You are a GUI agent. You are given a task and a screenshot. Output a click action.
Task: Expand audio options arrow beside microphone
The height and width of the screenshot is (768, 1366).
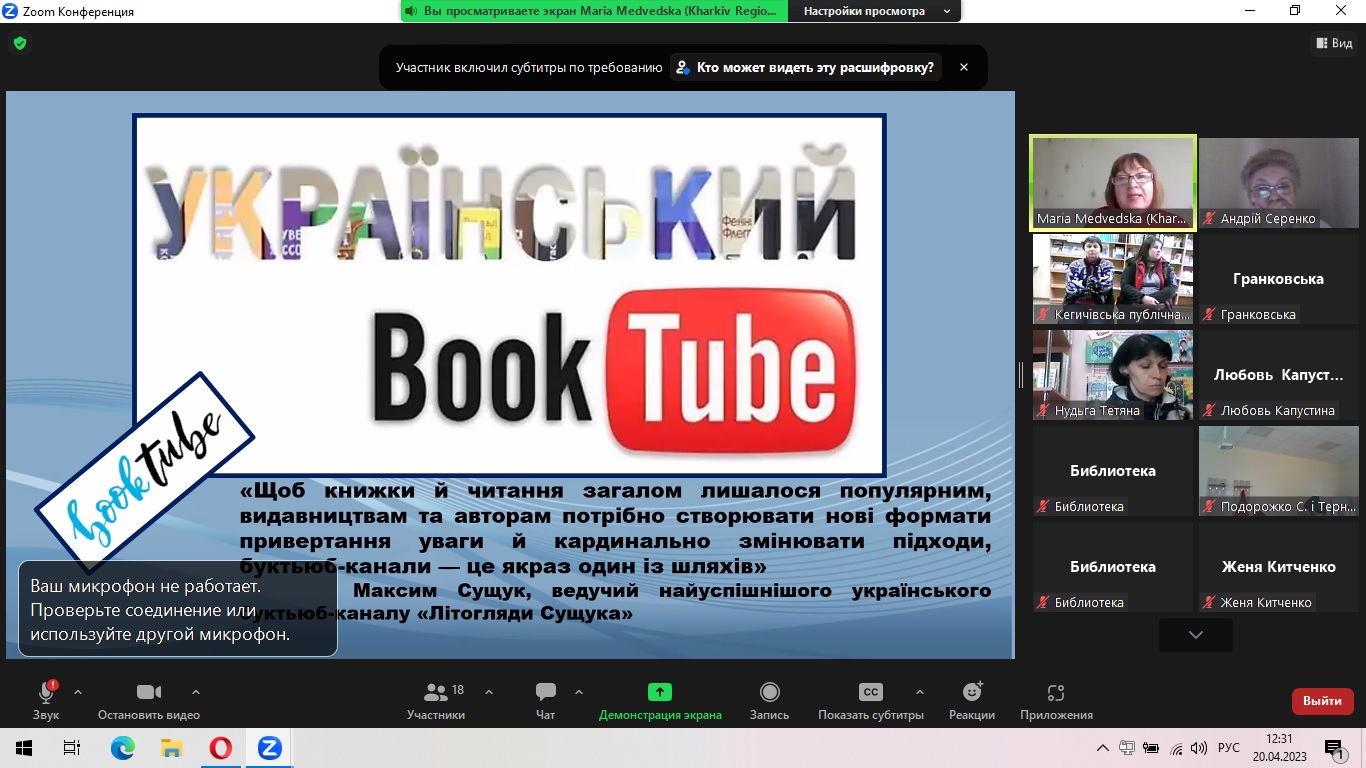[78, 692]
